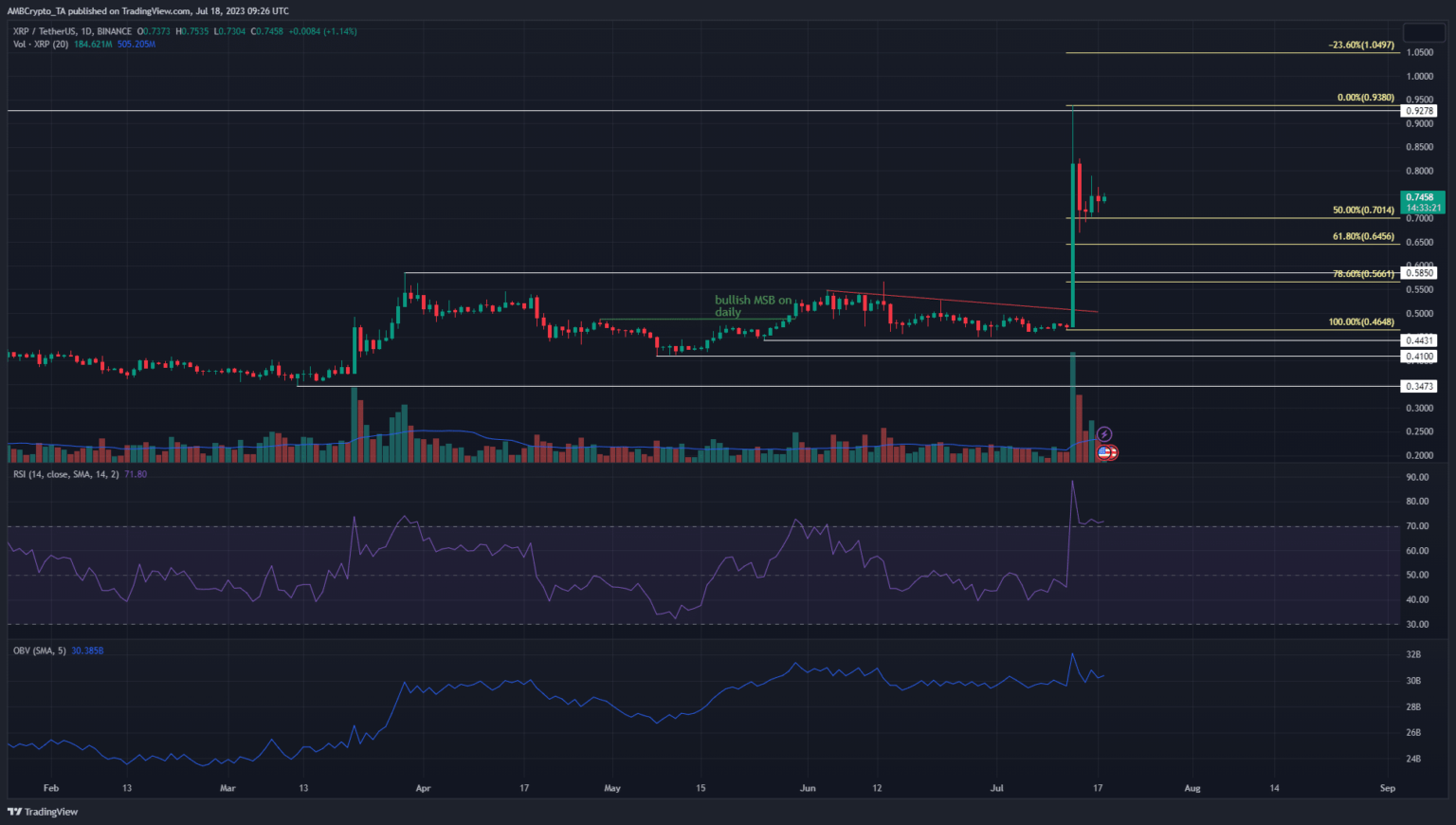Click the TradingView logo at bottom left
Screen dimensions: 1456x825
(x=43, y=812)
